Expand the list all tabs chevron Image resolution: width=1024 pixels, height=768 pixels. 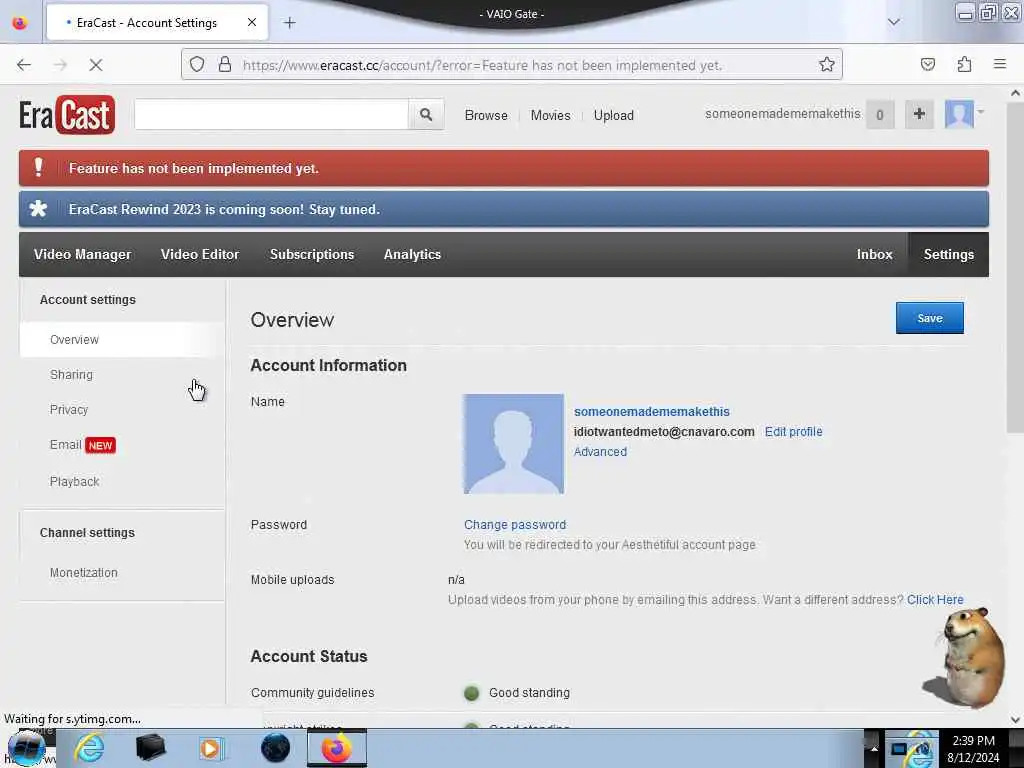coord(893,22)
